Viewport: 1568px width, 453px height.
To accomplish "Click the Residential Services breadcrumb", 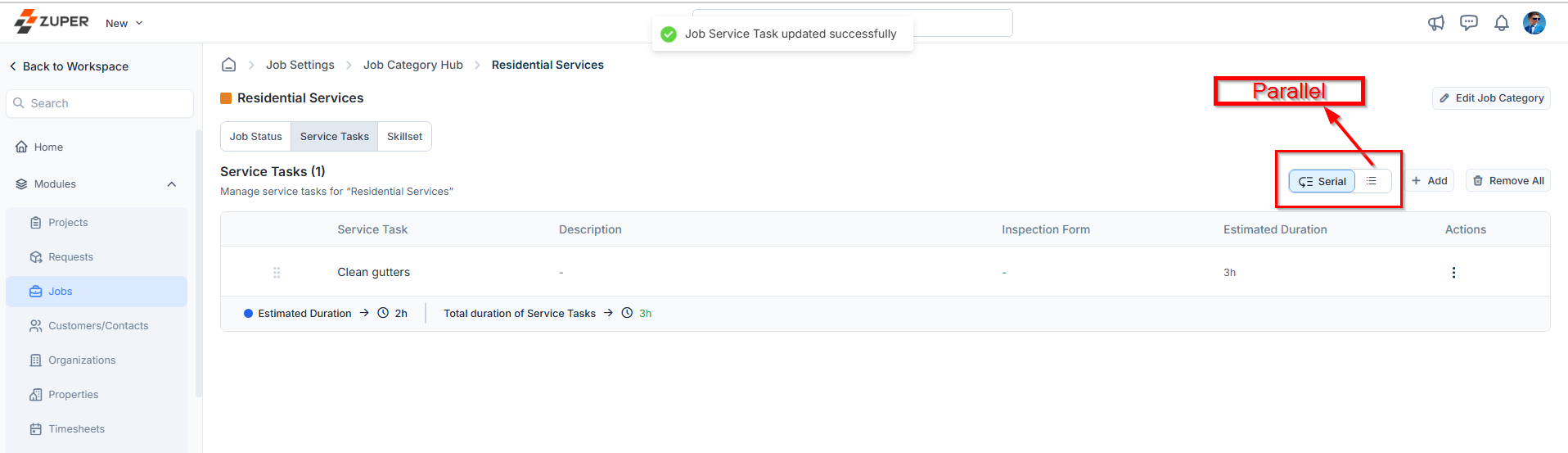I will [x=547, y=65].
